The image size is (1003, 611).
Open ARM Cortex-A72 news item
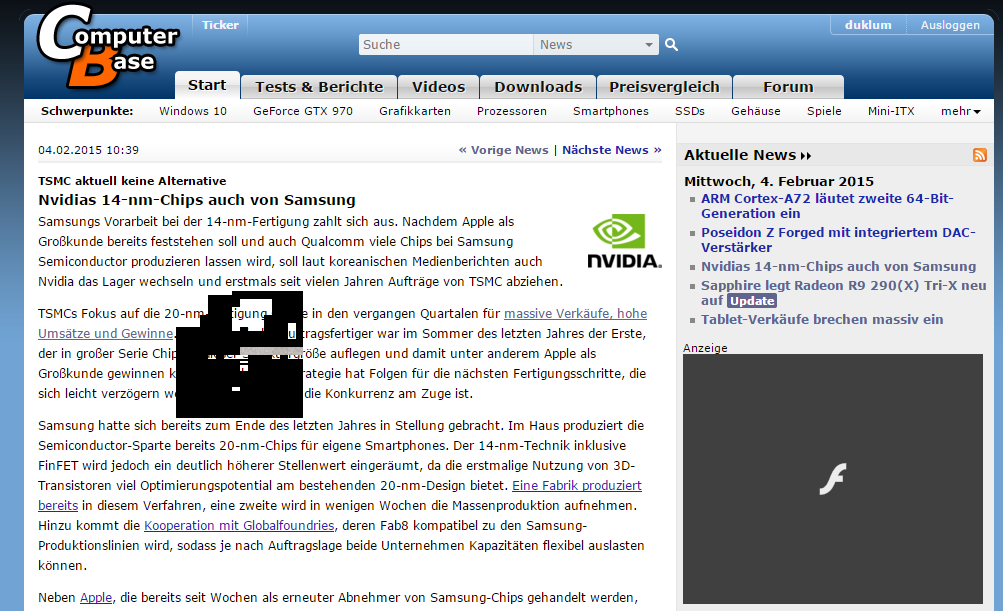coord(827,206)
